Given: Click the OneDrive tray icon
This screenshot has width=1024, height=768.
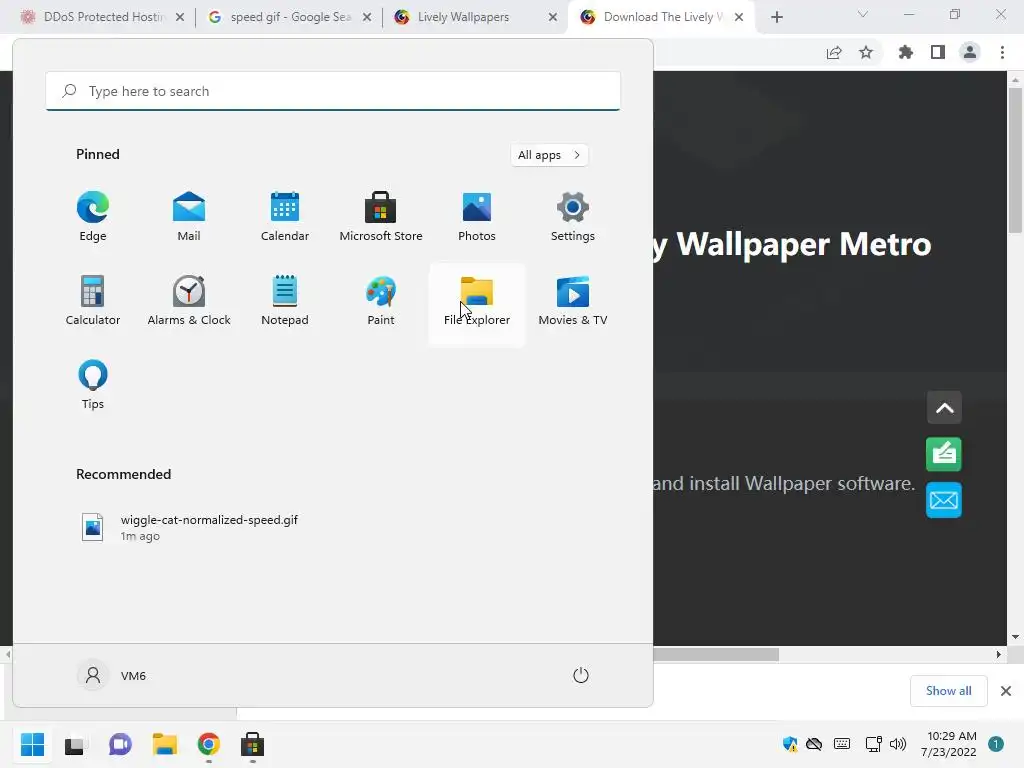Looking at the screenshot, I should tap(814, 744).
